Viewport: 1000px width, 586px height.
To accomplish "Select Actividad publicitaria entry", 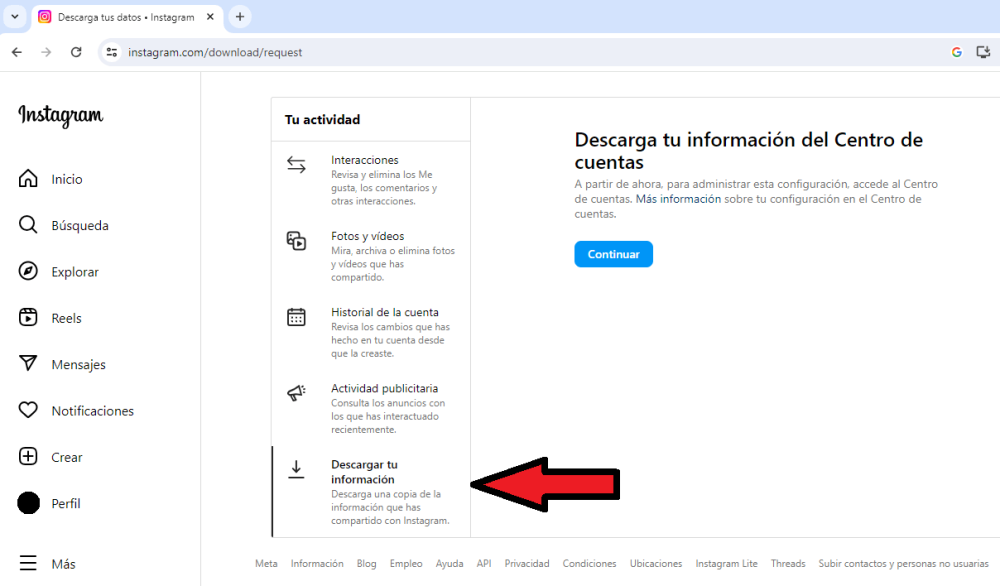I will point(371,408).
